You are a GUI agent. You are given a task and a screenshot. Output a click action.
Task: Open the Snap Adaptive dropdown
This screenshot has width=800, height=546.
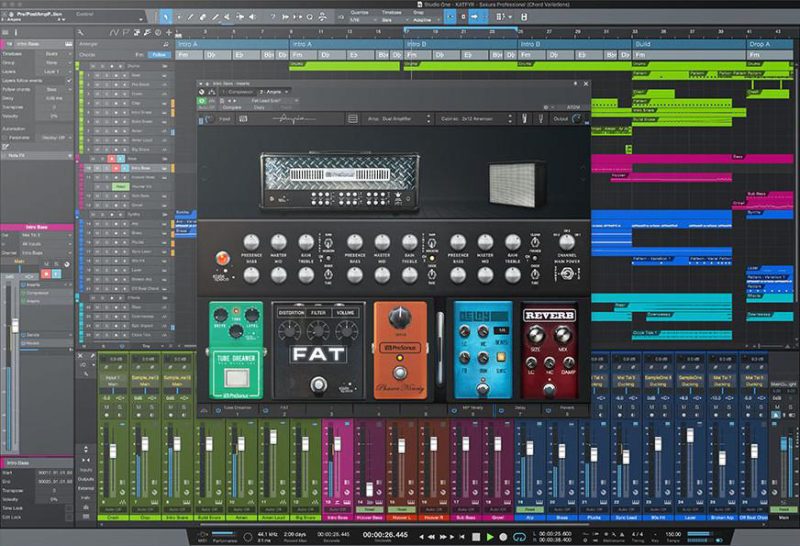tap(425, 20)
